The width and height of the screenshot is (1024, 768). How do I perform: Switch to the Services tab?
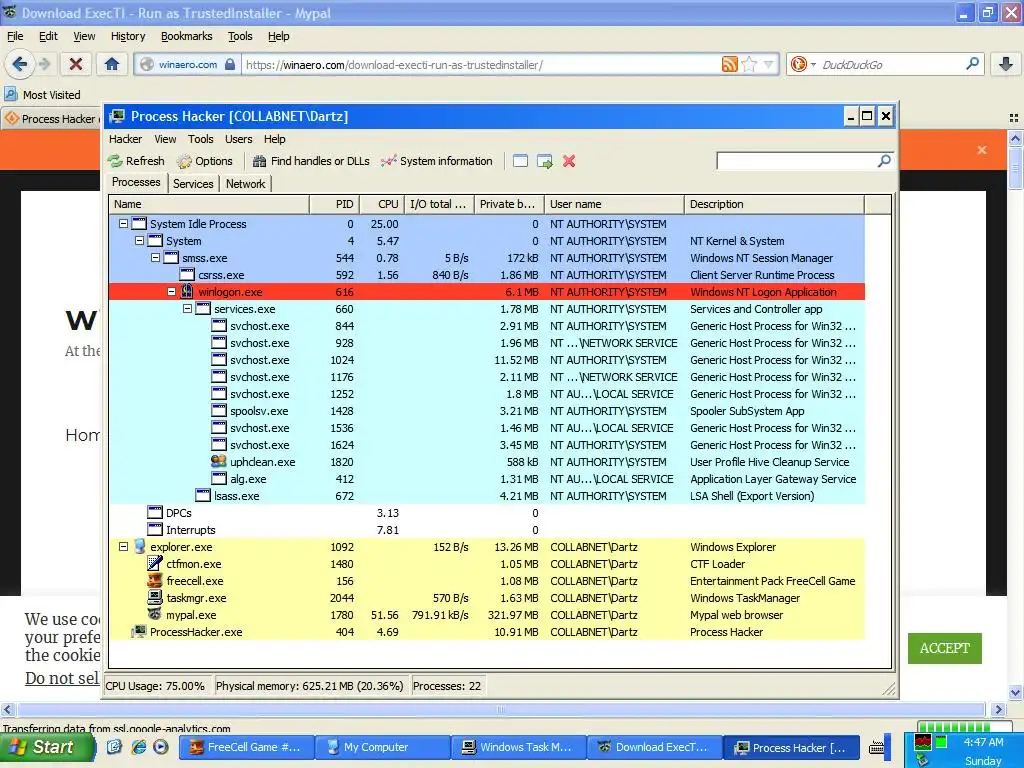coord(193,184)
